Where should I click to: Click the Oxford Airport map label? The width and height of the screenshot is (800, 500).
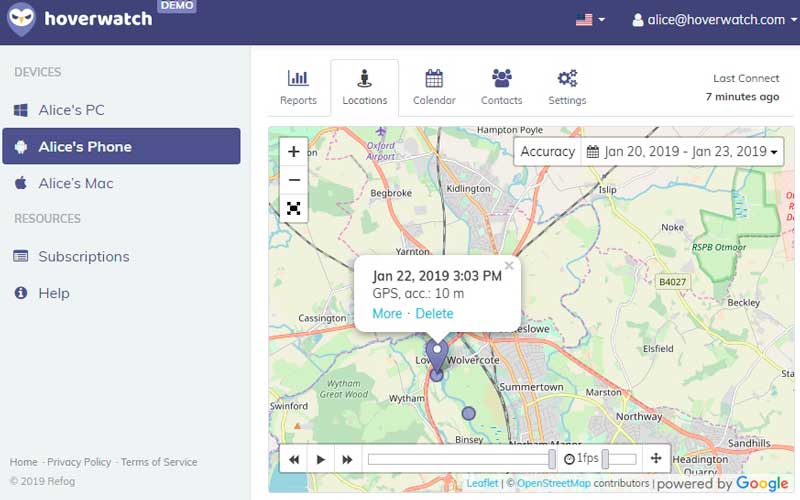coord(381,151)
